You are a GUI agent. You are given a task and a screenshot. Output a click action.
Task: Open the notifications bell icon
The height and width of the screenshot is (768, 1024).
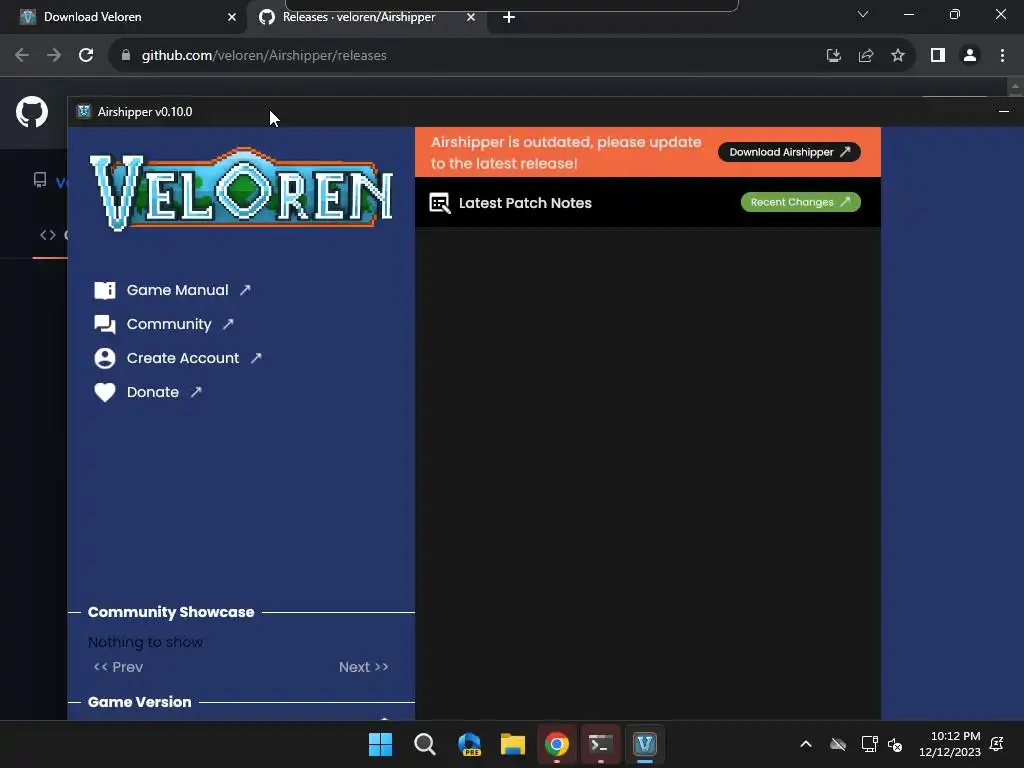[997, 744]
